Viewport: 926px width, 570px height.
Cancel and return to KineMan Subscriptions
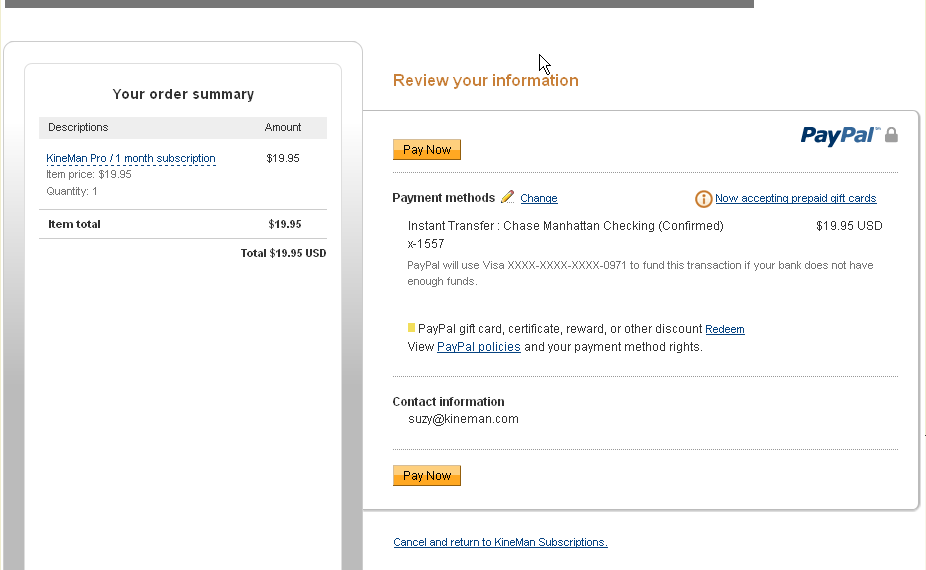[500, 542]
